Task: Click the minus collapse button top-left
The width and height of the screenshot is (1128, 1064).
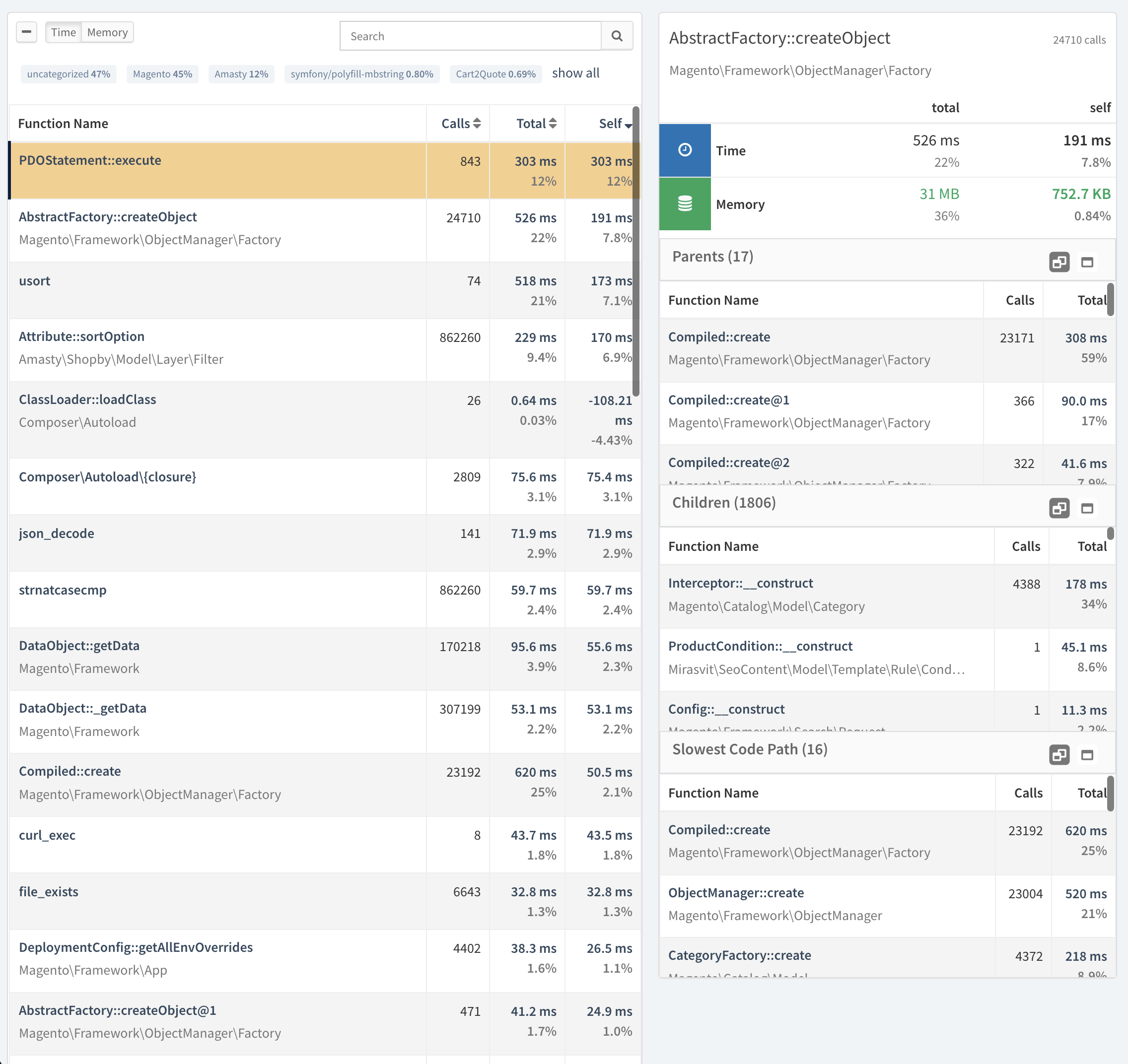Action: coord(27,32)
